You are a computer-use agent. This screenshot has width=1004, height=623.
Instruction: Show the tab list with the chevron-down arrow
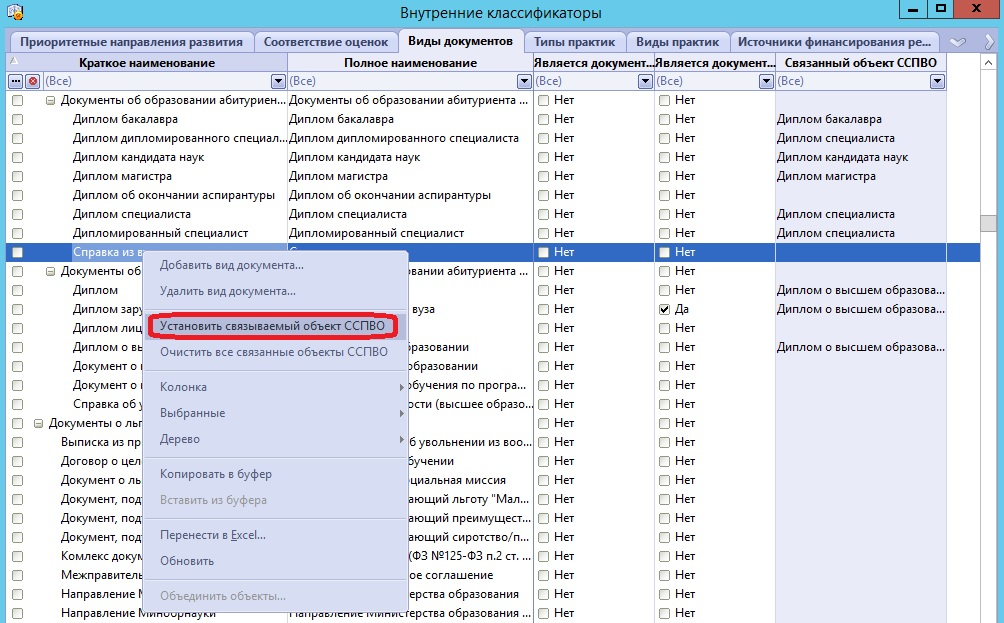tap(958, 42)
